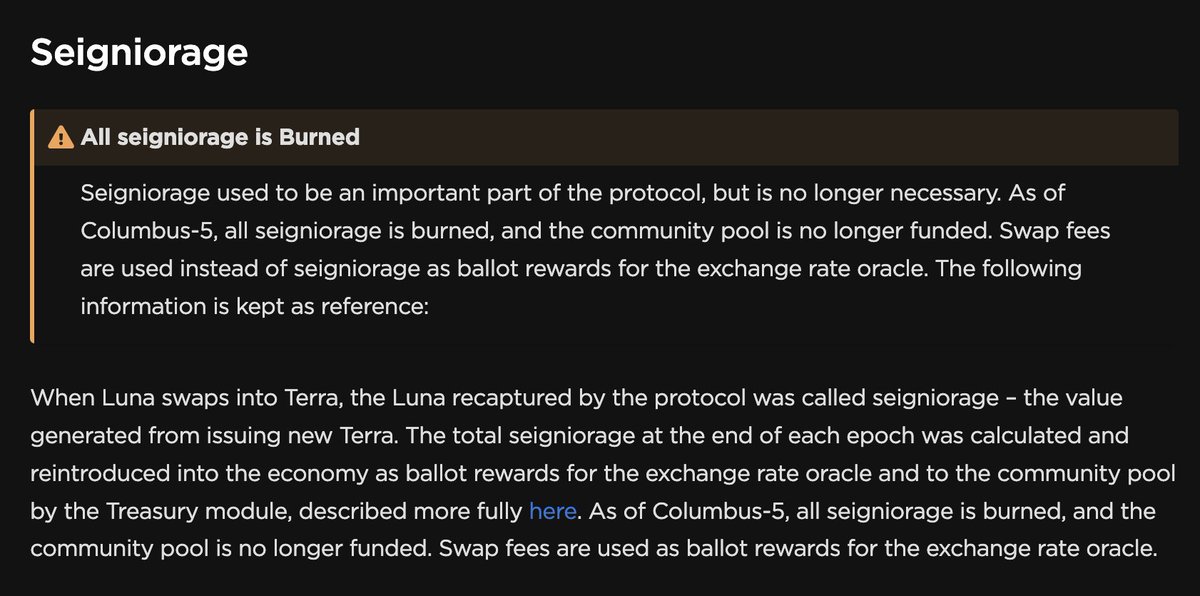Click the orange left border of the callout
Image resolution: width=1200 pixels, height=596 pixels.
coord(33,226)
